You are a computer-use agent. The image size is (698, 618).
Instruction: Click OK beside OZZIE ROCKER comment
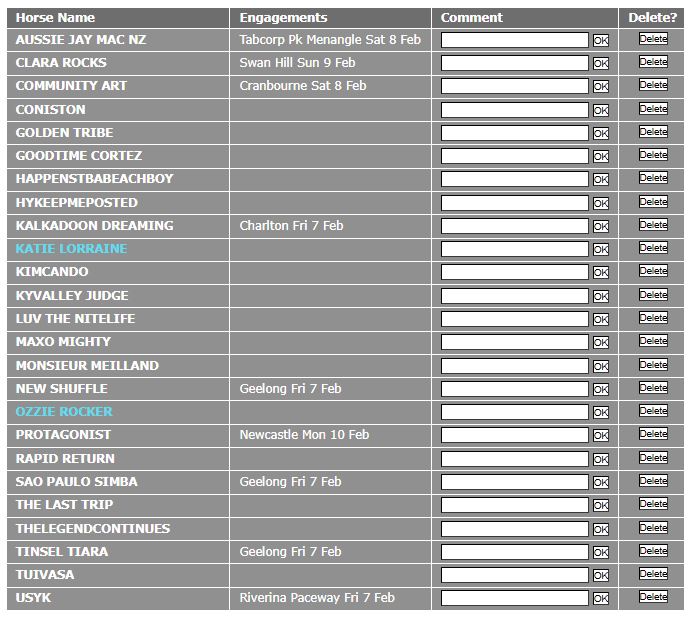pyautogui.click(x=601, y=413)
